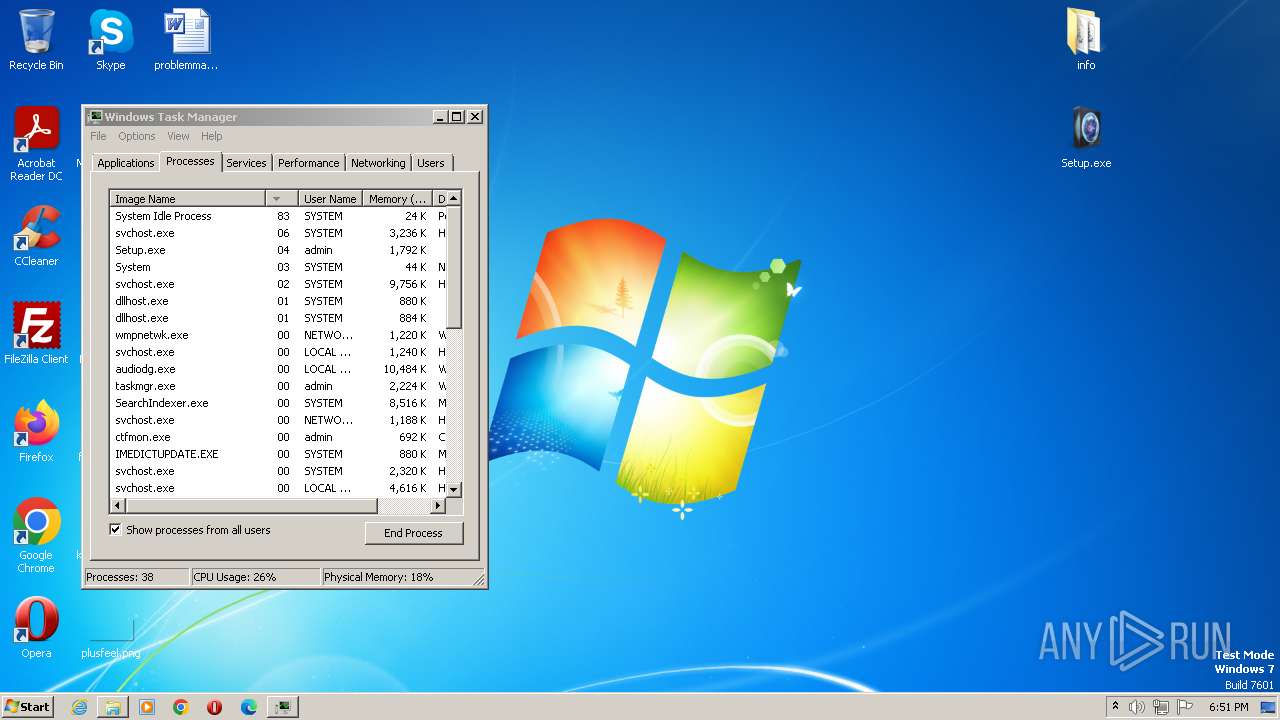Select the IMEDICTUPDATE.EXE process
This screenshot has width=1280, height=720.
pyautogui.click(x=277, y=454)
